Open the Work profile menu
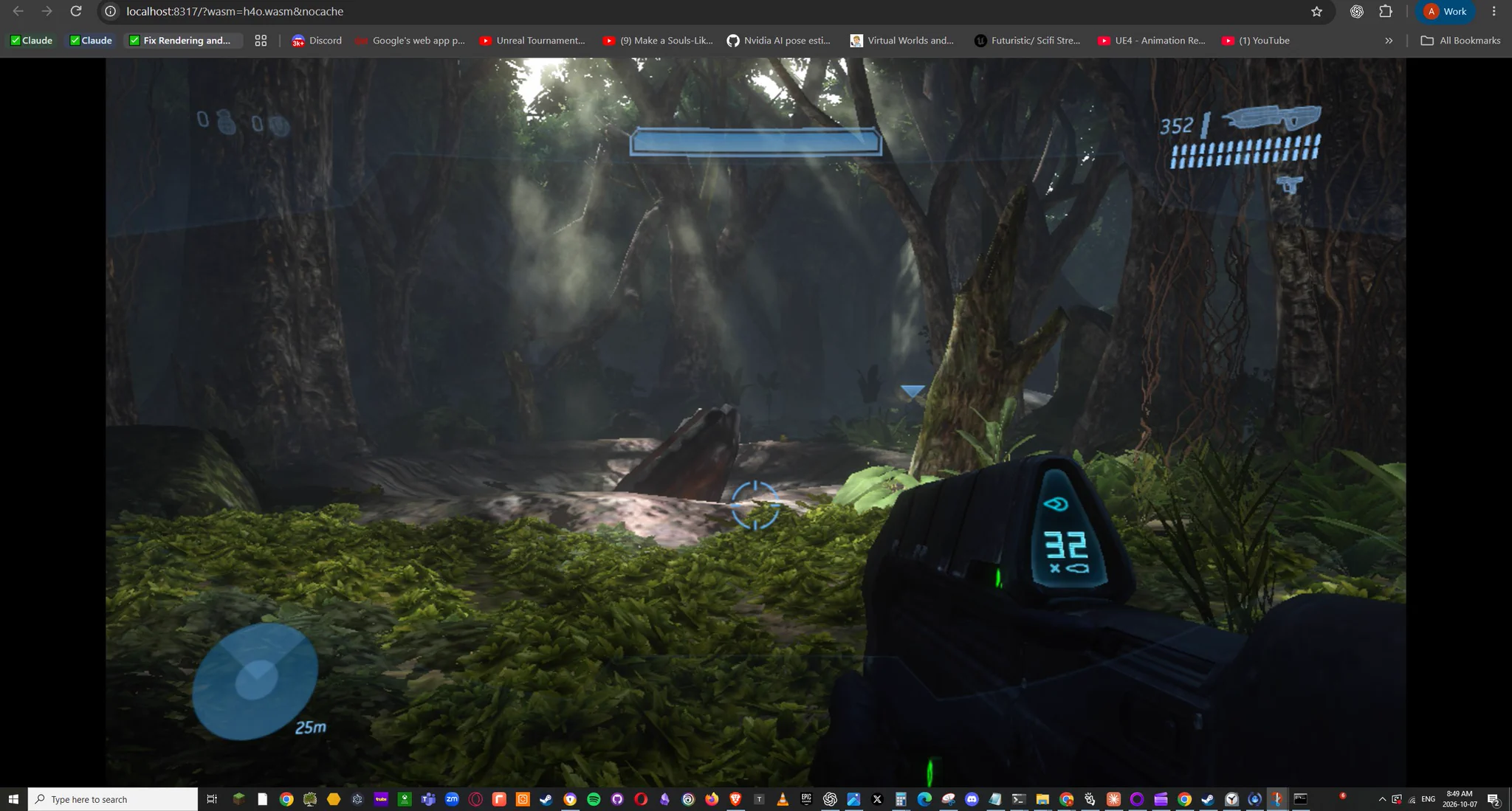Viewport: 1512px width, 811px height. point(1445,11)
